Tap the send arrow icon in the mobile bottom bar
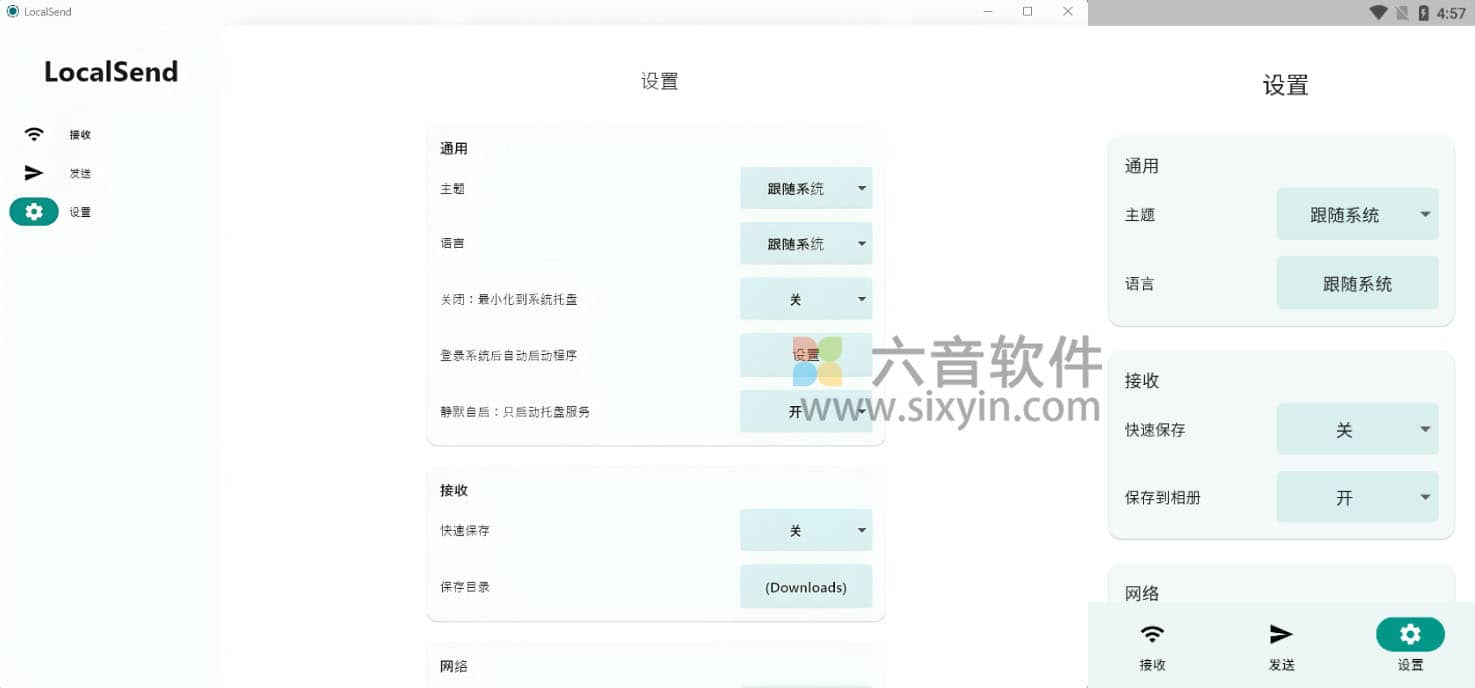Viewport: 1475px width, 688px height. (1281, 633)
